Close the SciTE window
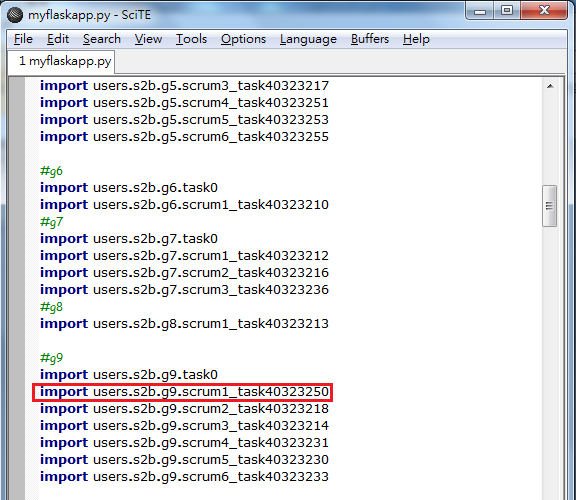 (544, 11)
